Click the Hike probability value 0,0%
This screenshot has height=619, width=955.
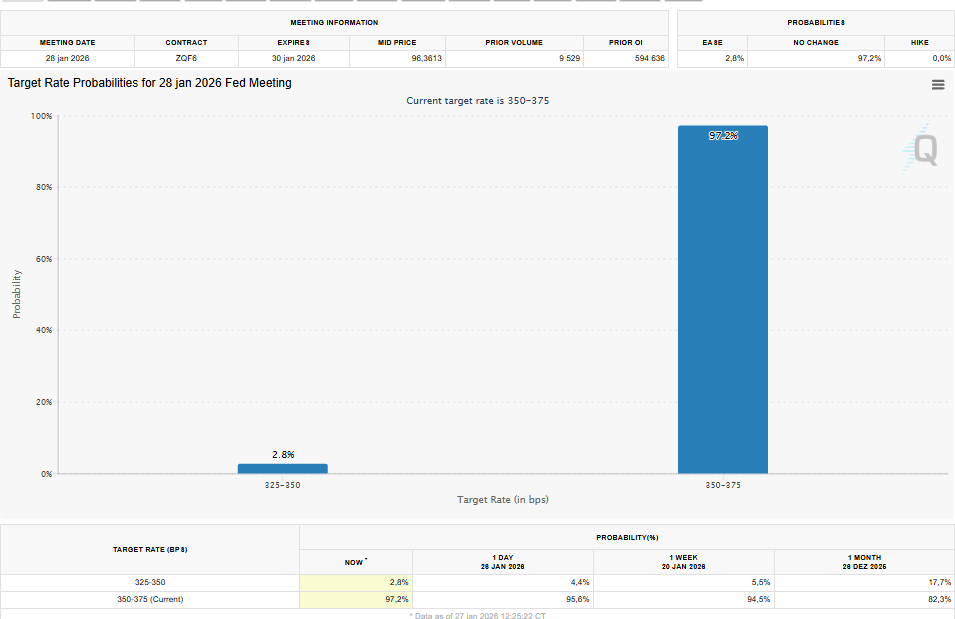click(x=941, y=59)
